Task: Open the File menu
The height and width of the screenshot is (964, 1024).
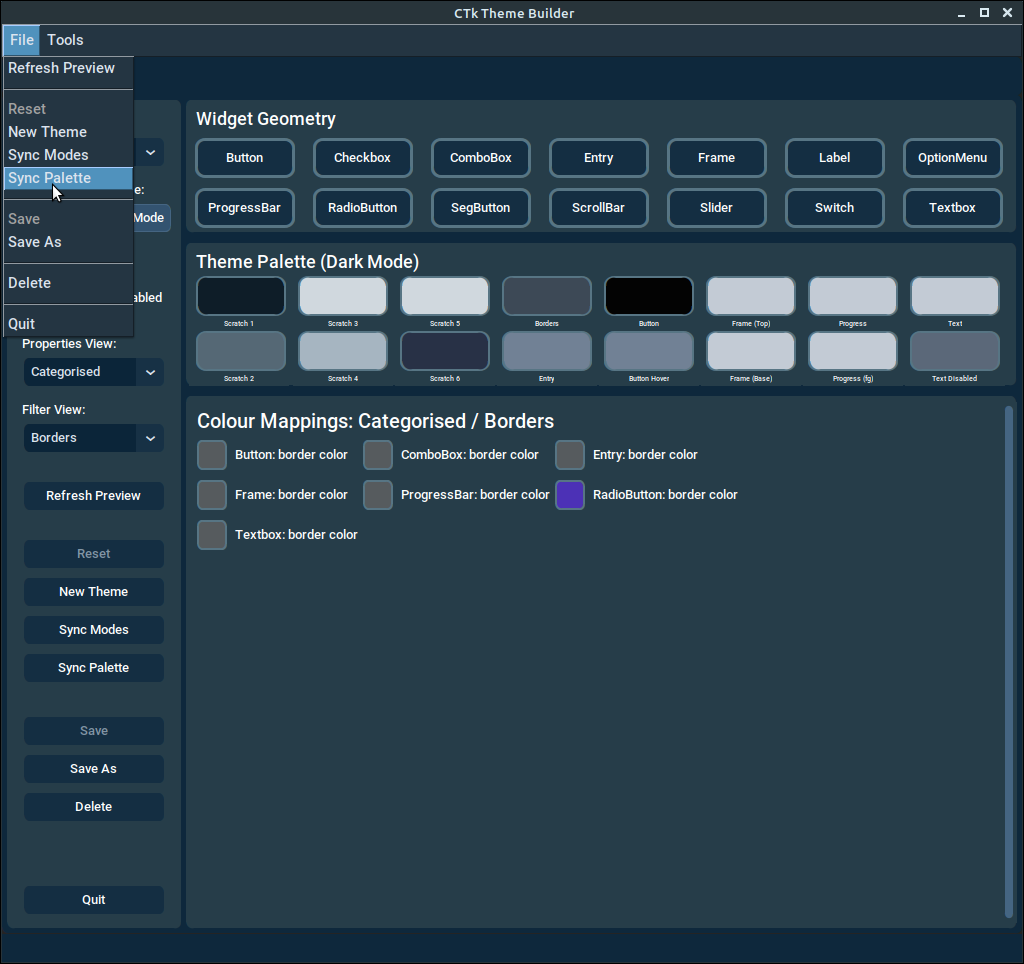Action: (22, 40)
